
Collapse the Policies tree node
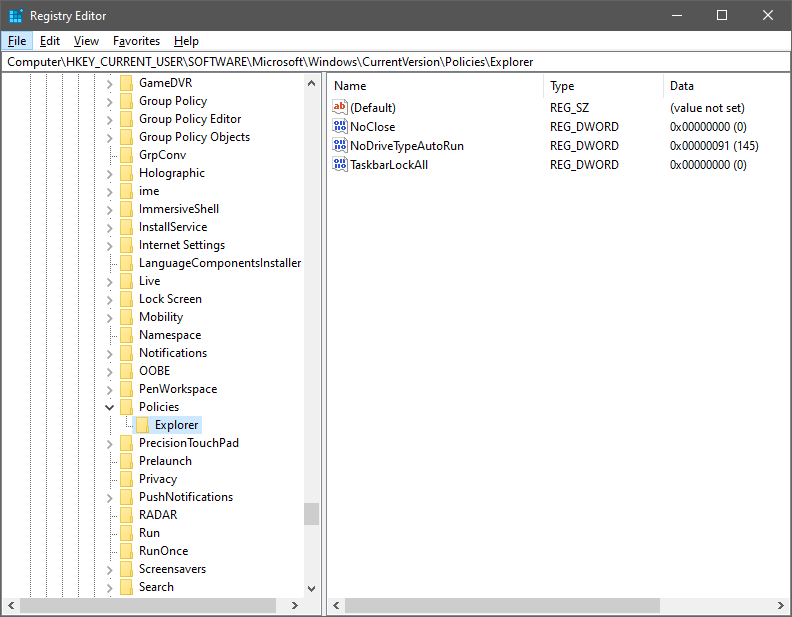point(110,407)
